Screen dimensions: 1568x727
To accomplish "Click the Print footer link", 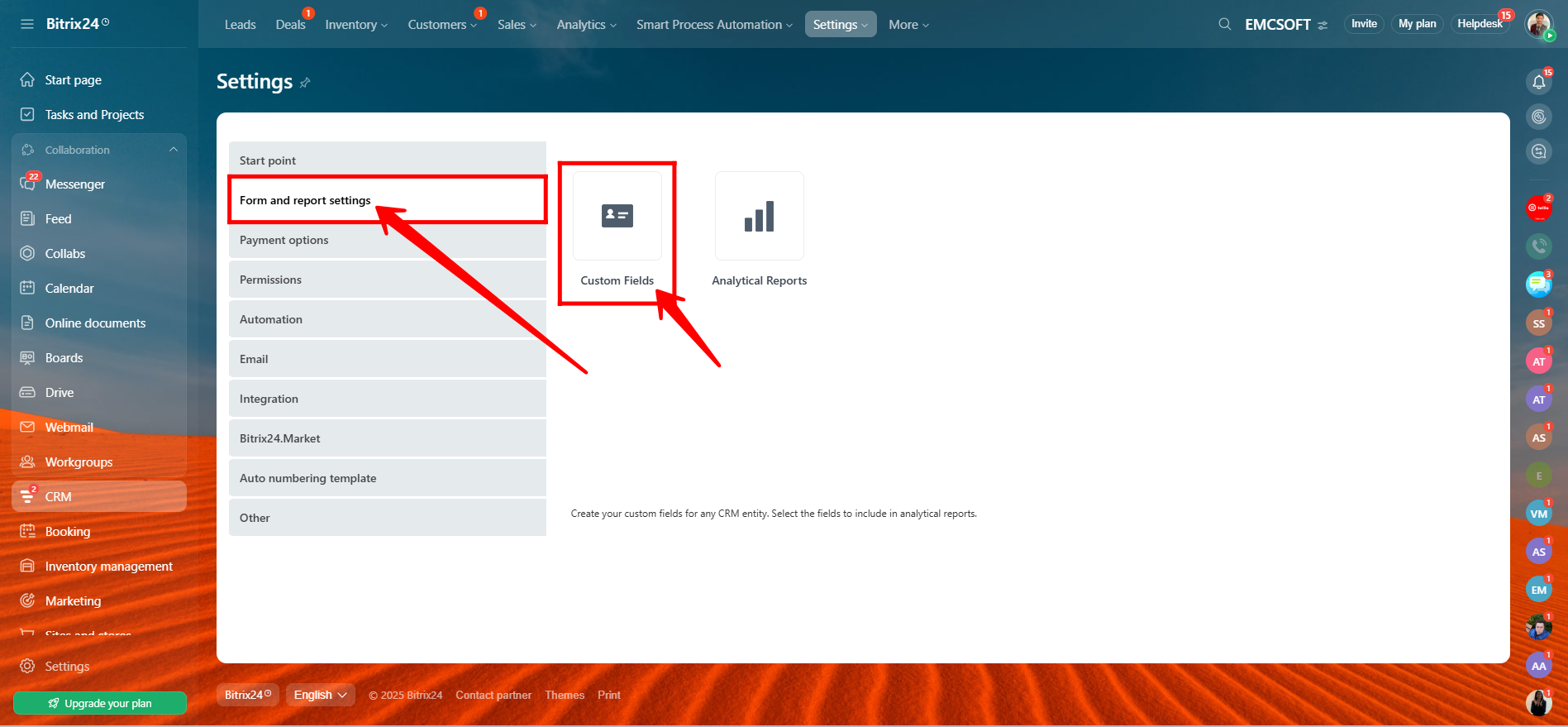I will [609, 695].
